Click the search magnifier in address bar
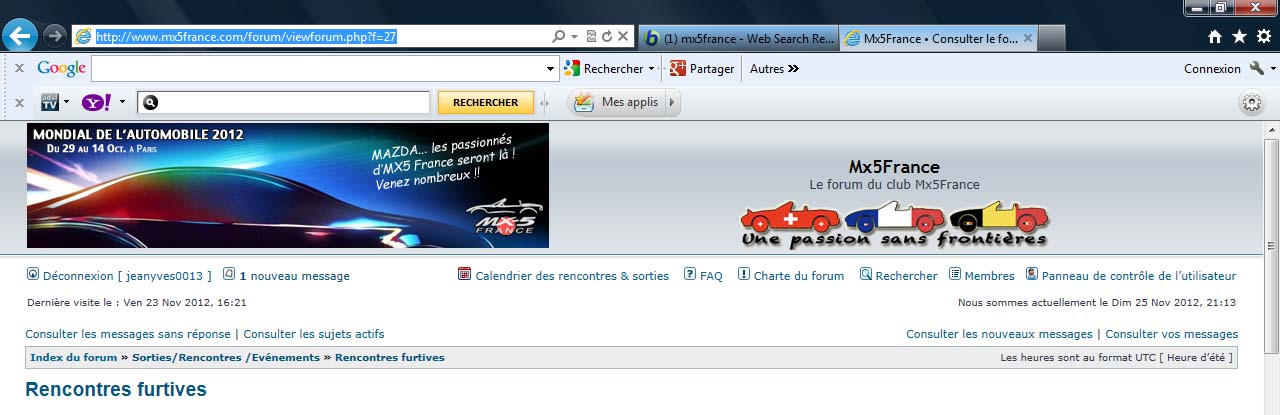 pyautogui.click(x=559, y=36)
